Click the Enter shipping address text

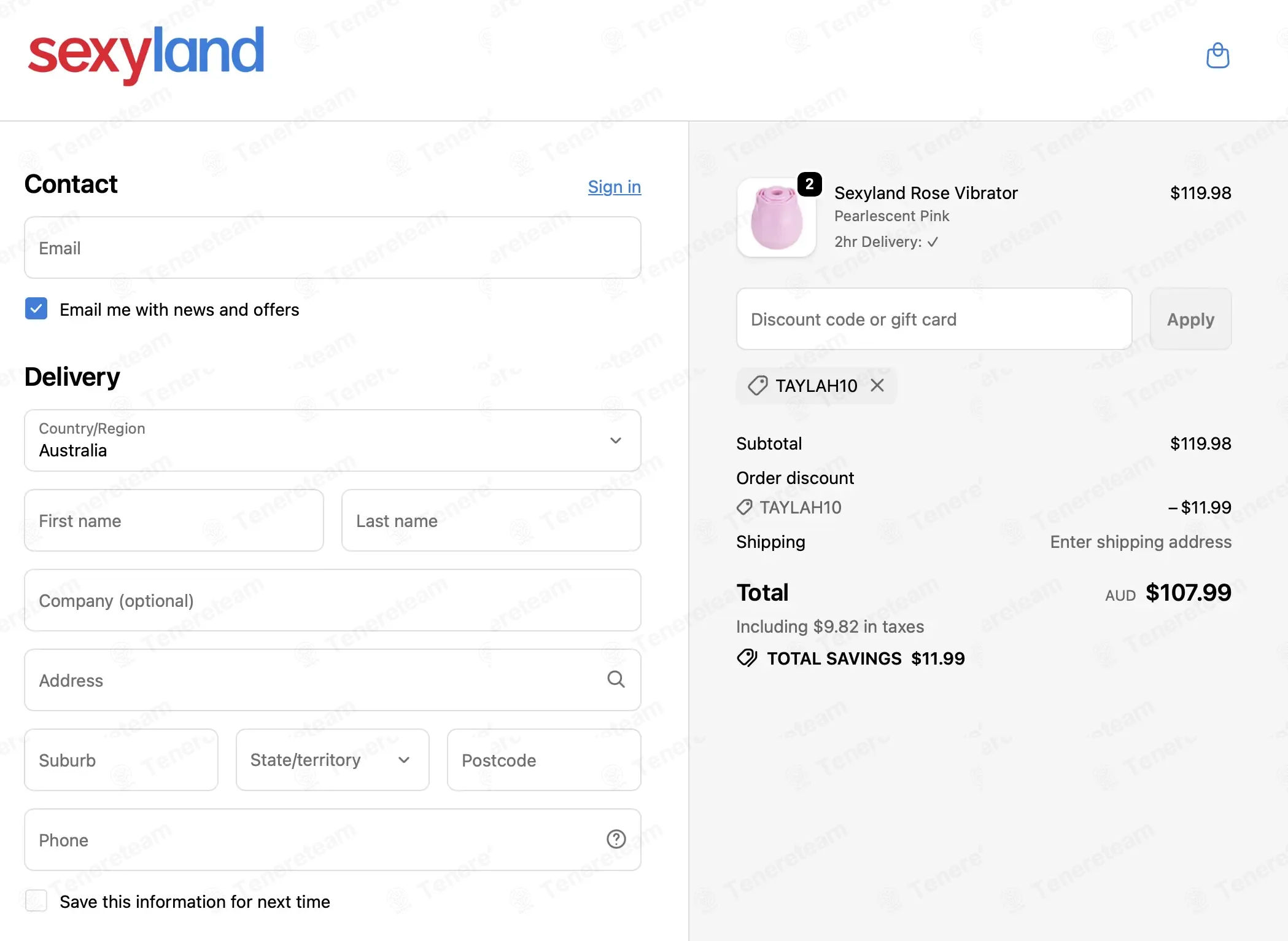[x=1141, y=542]
